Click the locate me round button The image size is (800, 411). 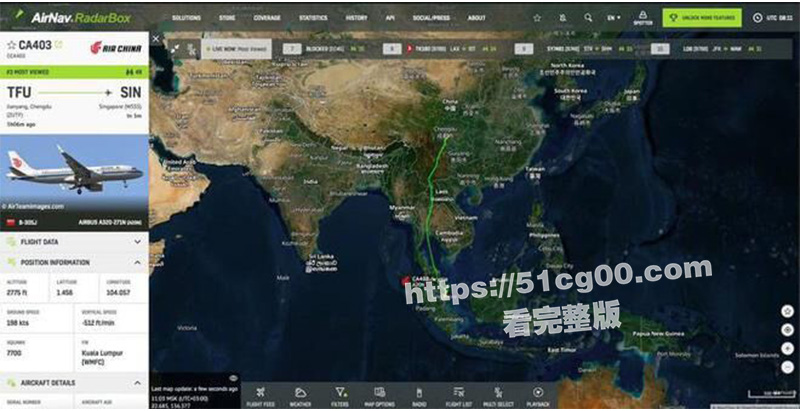pos(787,329)
